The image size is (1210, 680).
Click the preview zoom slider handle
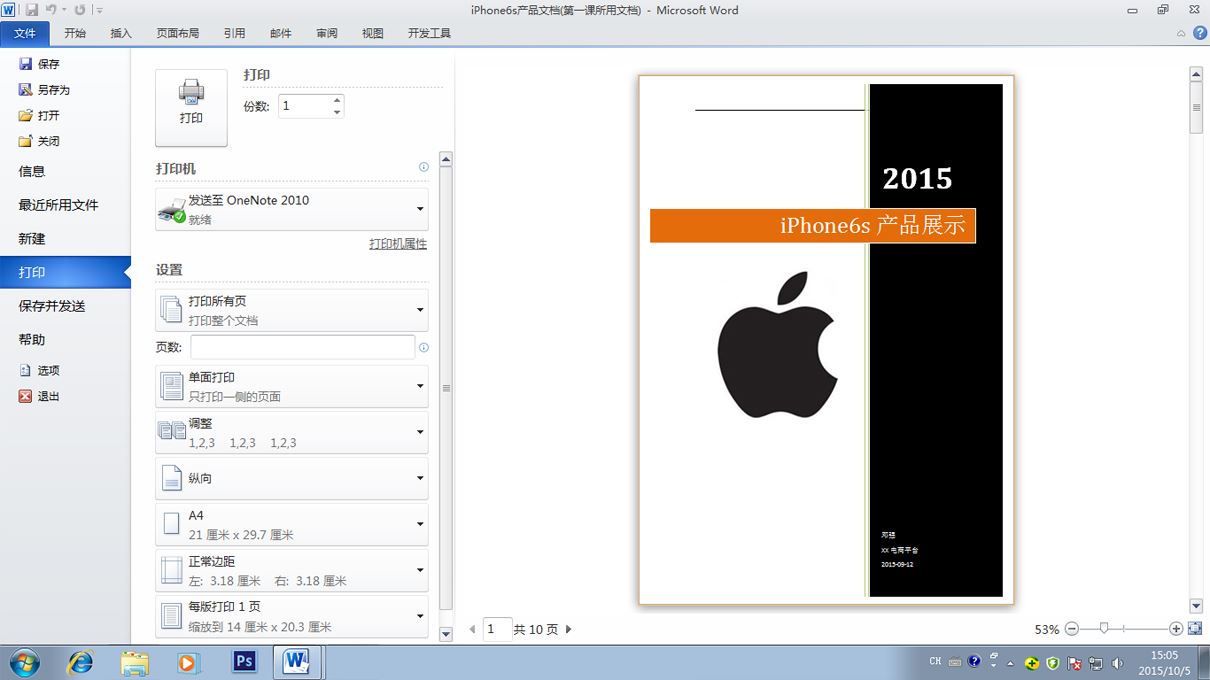1104,628
